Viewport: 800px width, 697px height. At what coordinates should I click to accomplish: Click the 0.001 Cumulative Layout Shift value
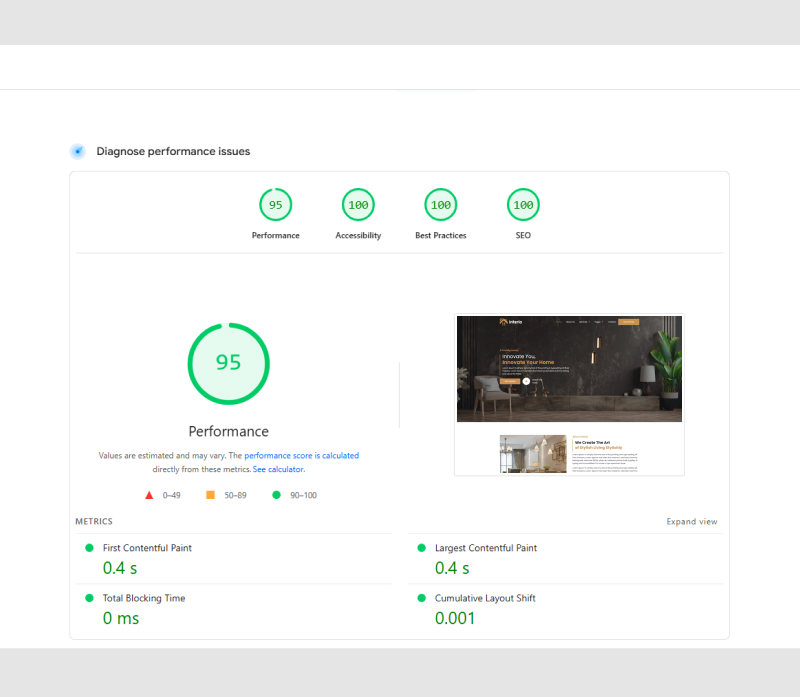[x=455, y=618]
